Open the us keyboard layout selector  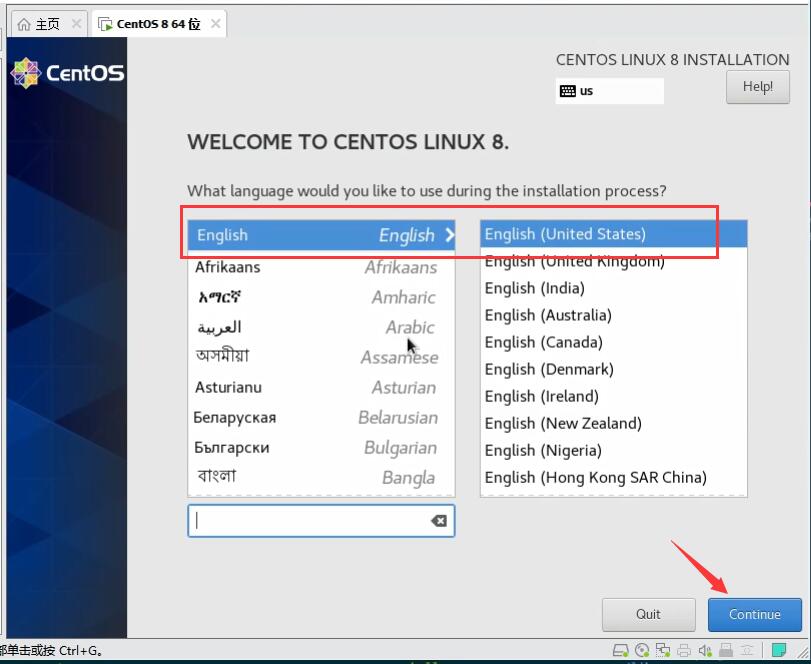[x=609, y=91]
